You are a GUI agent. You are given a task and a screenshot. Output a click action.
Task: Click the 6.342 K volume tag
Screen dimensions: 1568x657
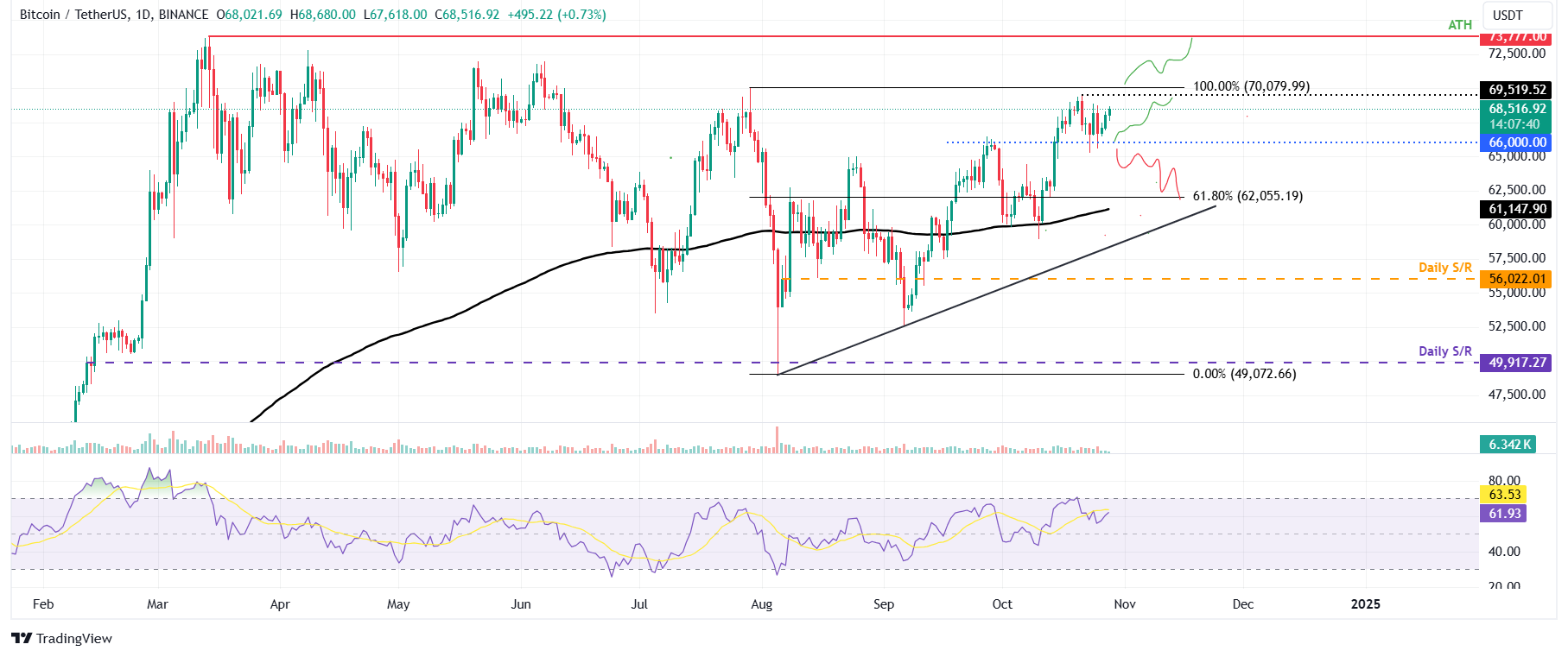[1508, 445]
